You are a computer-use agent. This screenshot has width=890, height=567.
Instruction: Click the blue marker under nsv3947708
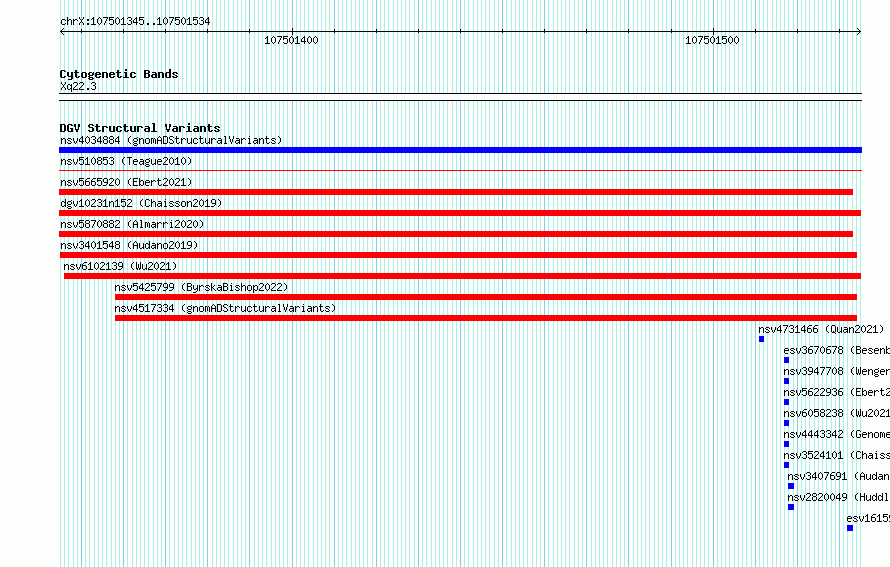[x=787, y=381]
